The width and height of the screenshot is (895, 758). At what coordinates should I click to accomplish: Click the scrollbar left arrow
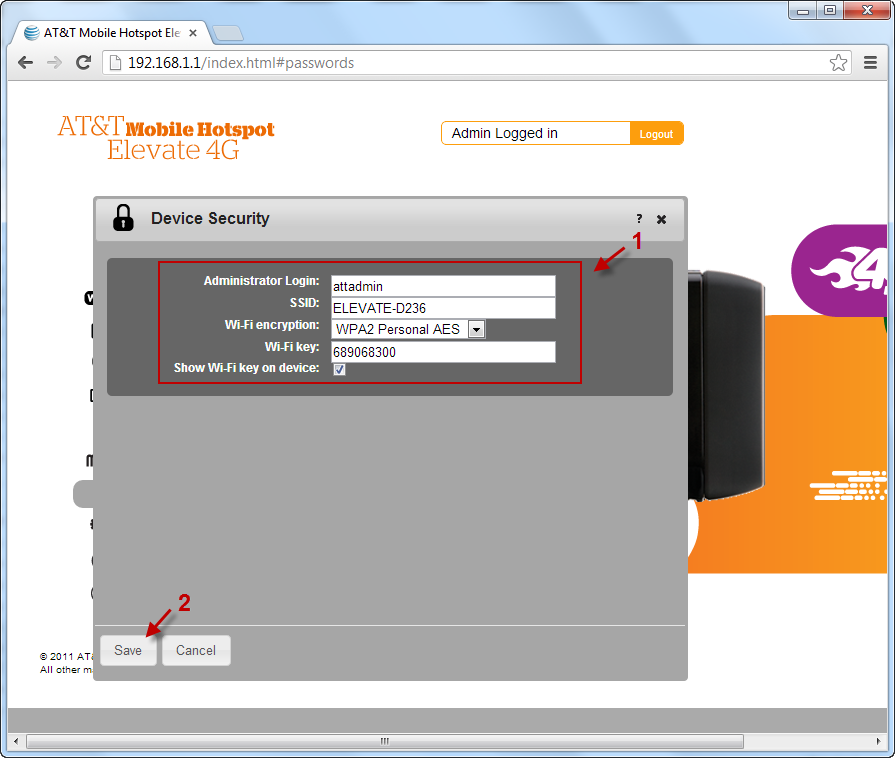pos(16,741)
